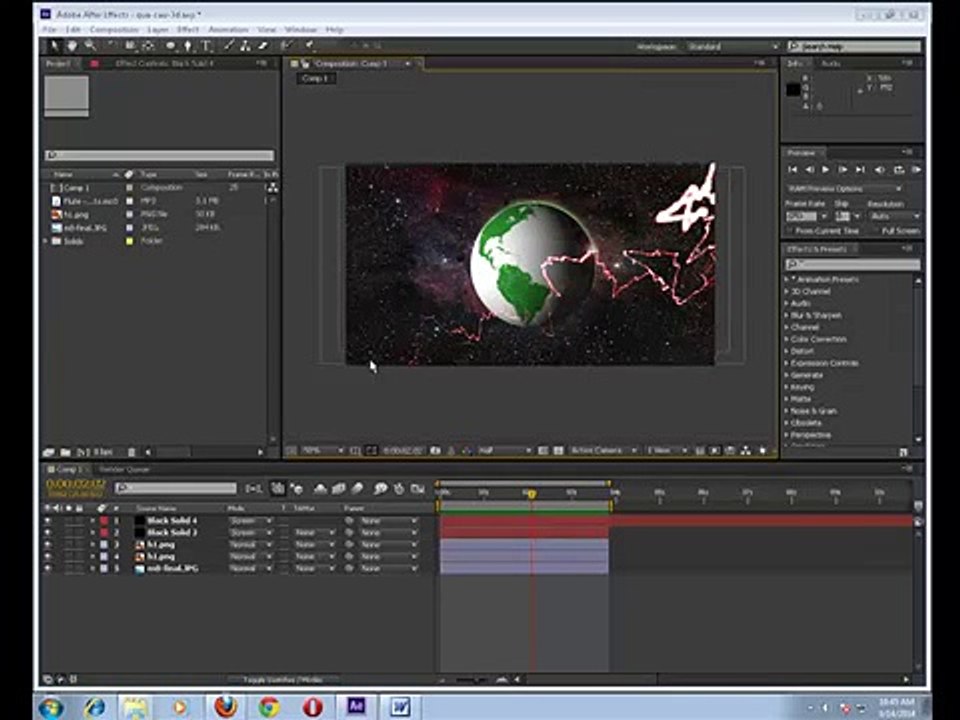Jump to last frame in Preview panel
The height and width of the screenshot is (720, 960).
(860, 170)
